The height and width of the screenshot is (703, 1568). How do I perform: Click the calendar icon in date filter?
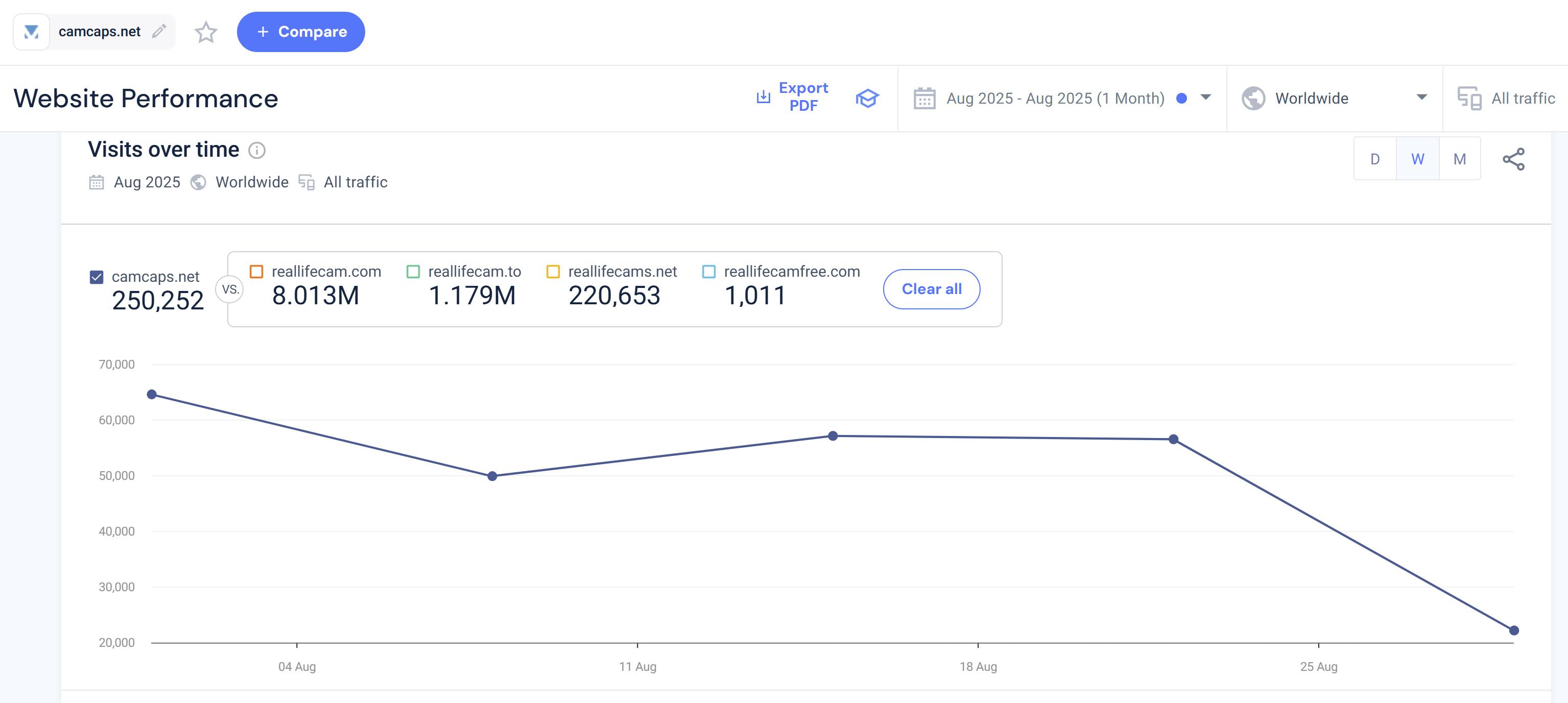coord(924,98)
